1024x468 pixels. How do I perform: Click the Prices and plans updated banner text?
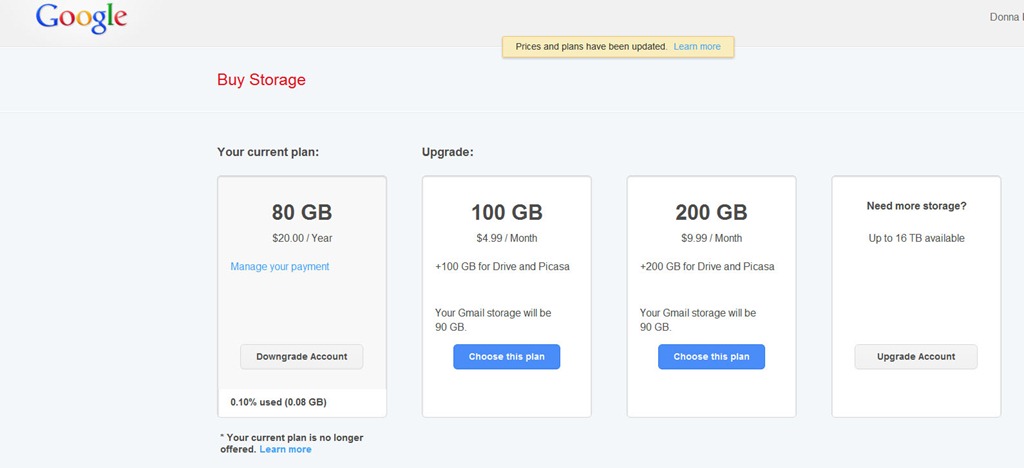591,47
